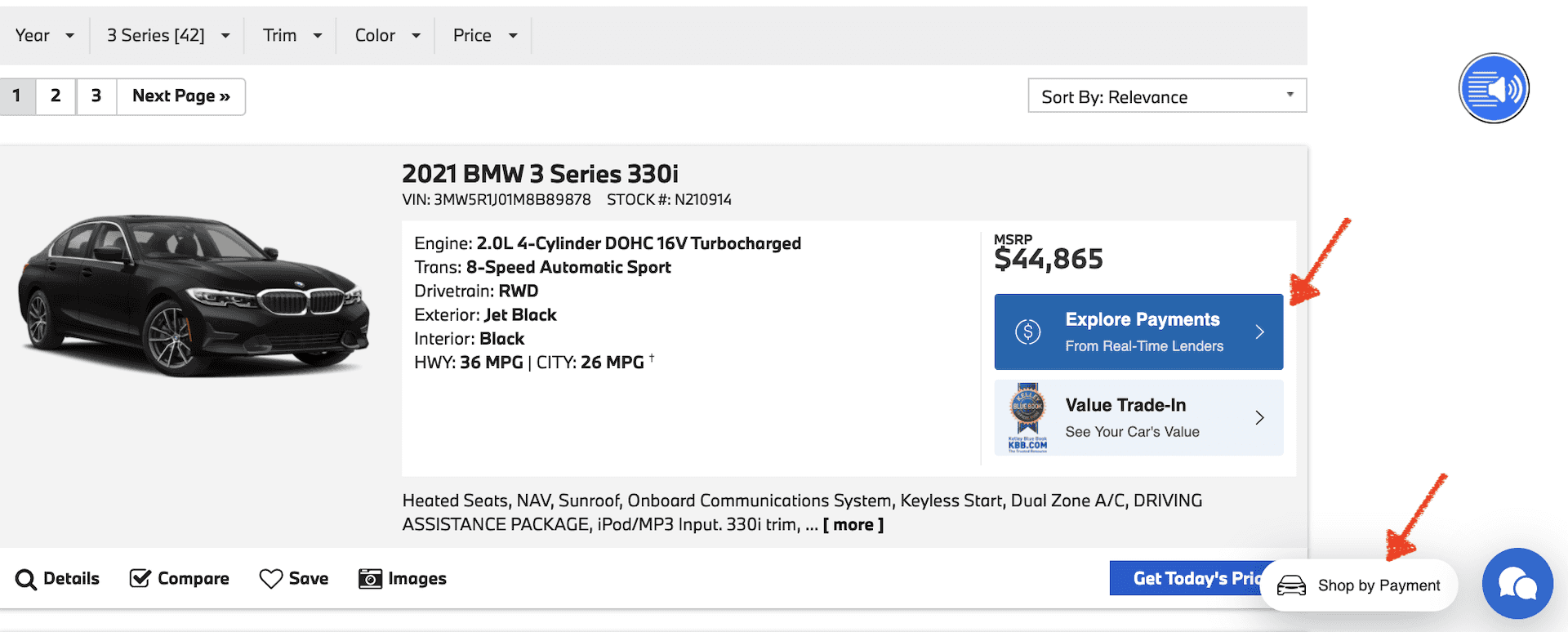Open Value Trade-In
This screenshot has height=632, width=1568.
click(x=1138, y=417)
